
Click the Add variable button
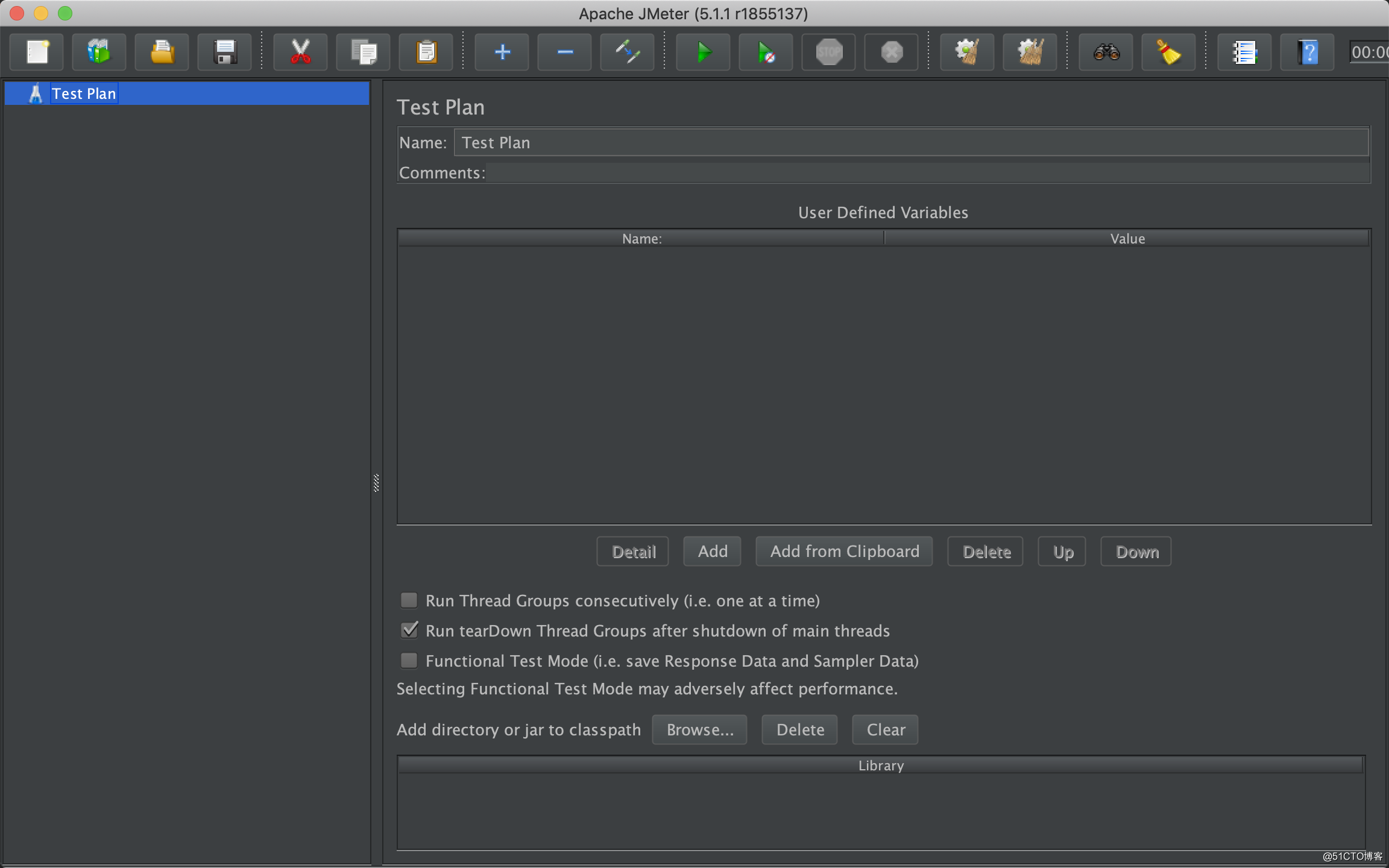coord(714,551)
